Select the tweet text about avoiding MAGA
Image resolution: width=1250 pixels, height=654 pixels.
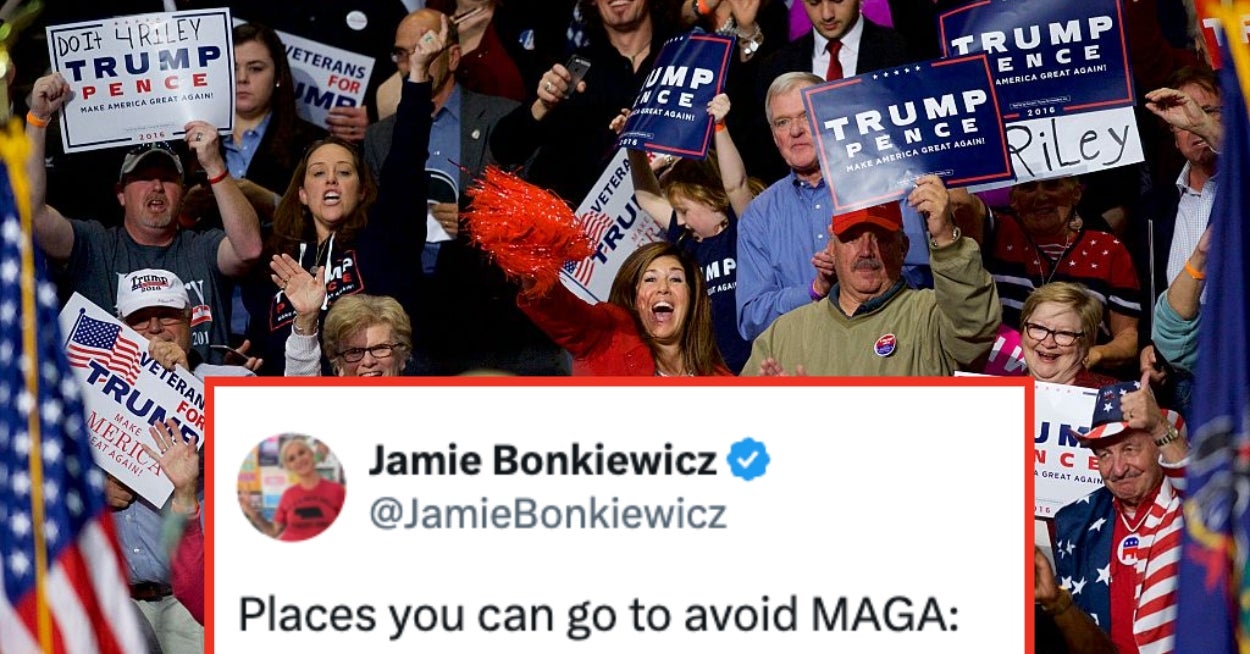598,615
